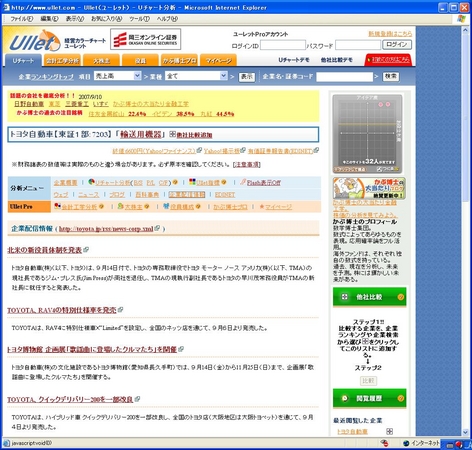Open the Uチャートデモ link
This screenshot has height=450, width=472.
coord(294,60)
